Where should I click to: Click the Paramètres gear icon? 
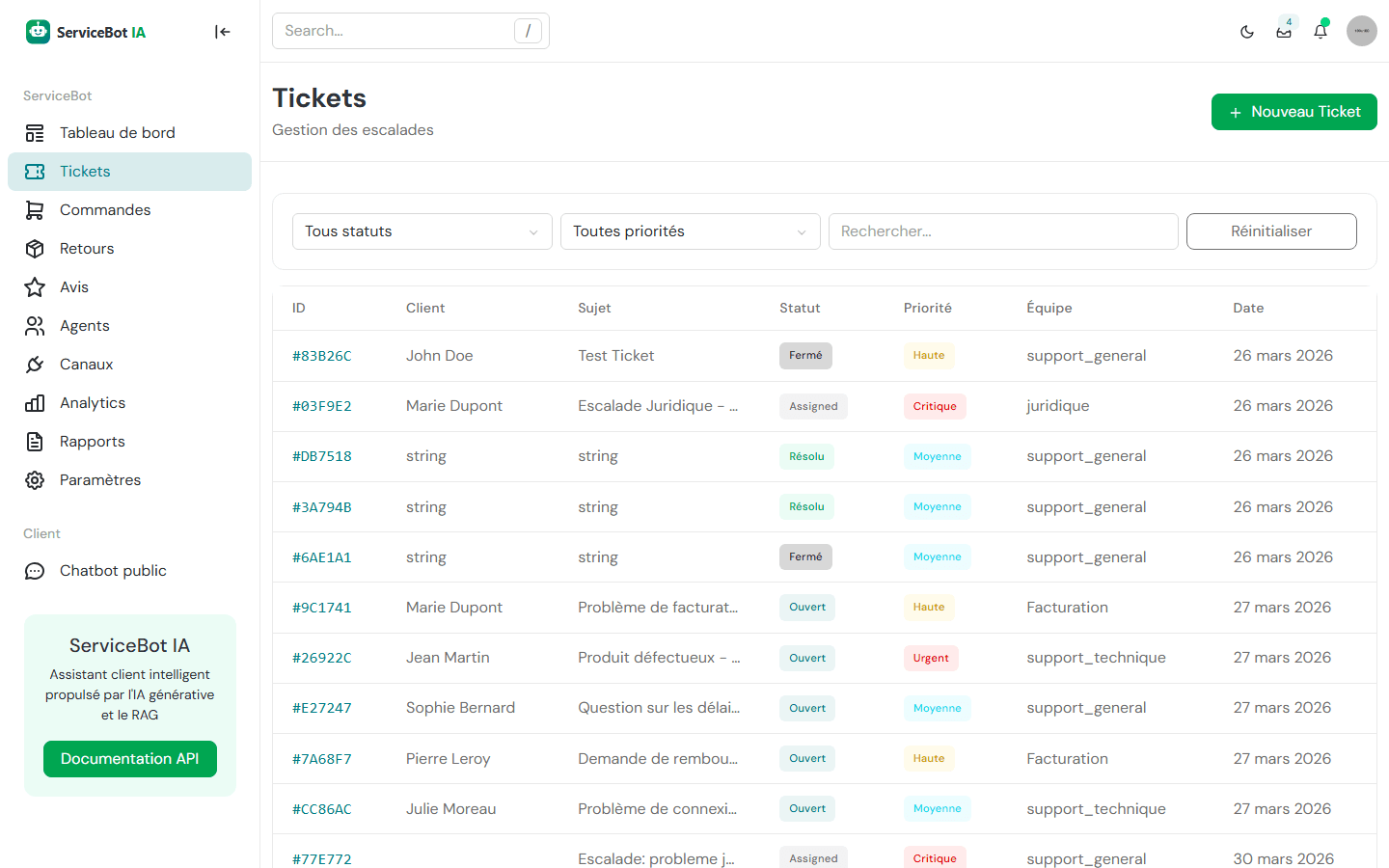click(x=35, y=480)
